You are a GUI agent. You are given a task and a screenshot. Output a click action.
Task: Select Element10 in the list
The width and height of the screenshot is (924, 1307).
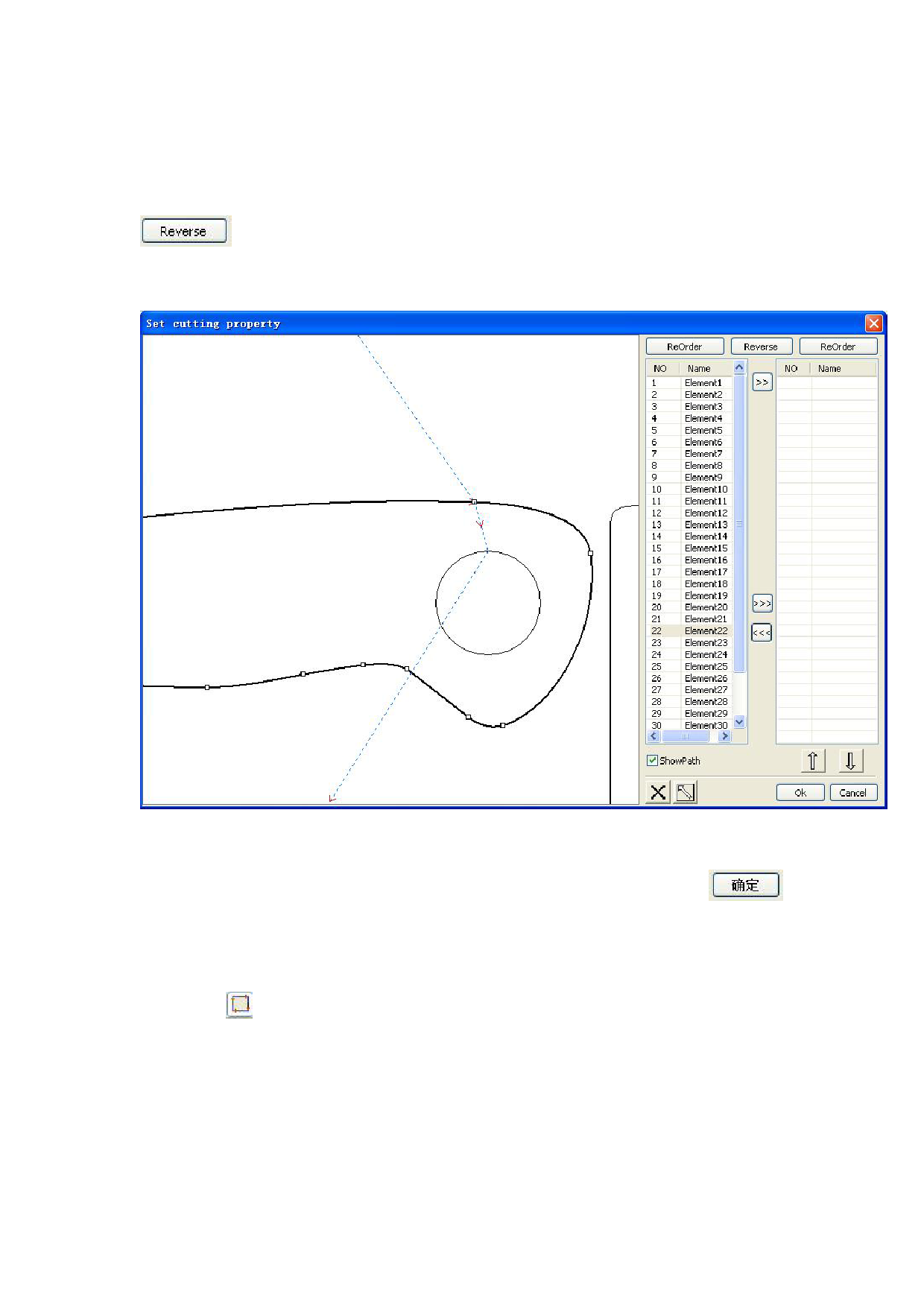point(706,490)
